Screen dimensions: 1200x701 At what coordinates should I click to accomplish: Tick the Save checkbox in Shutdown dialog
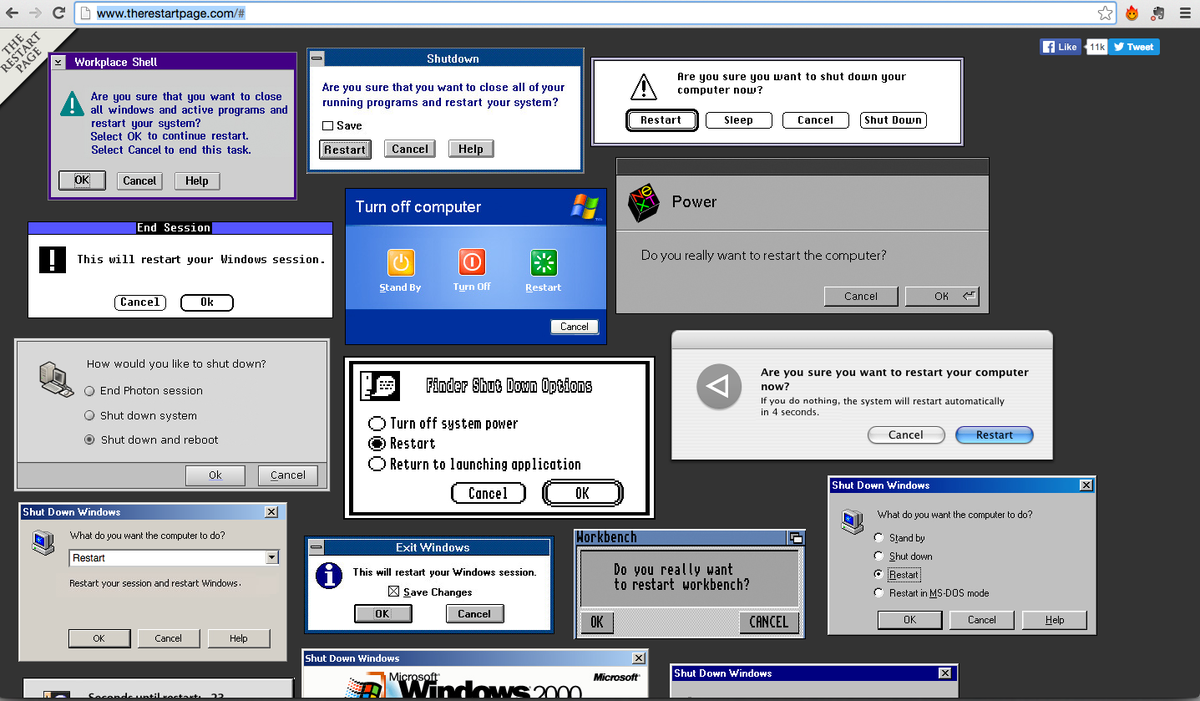point(328,126)
